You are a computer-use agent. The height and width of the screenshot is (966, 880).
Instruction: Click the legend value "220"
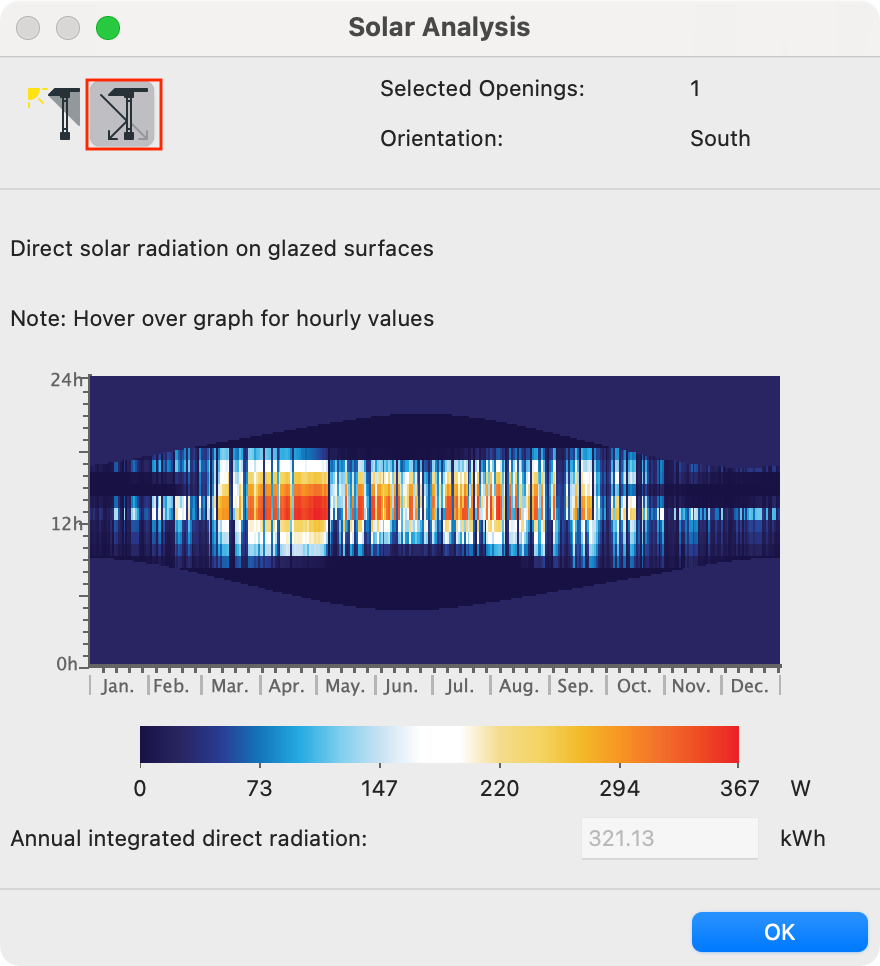[x=499, y=788]
